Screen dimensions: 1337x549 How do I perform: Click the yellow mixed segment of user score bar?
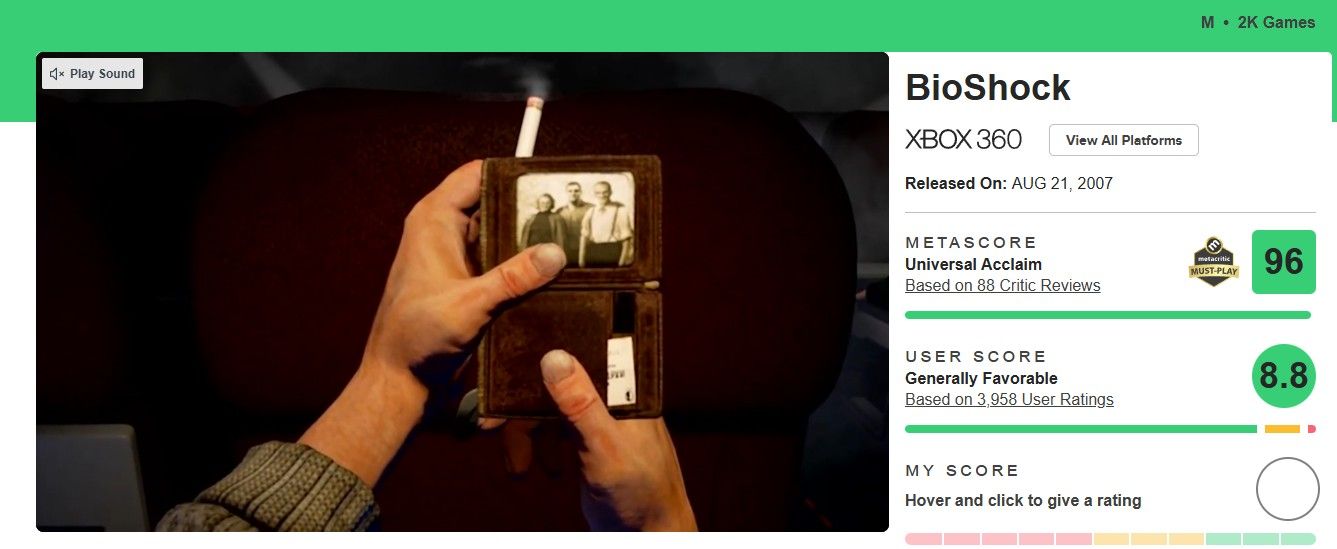1282,429
